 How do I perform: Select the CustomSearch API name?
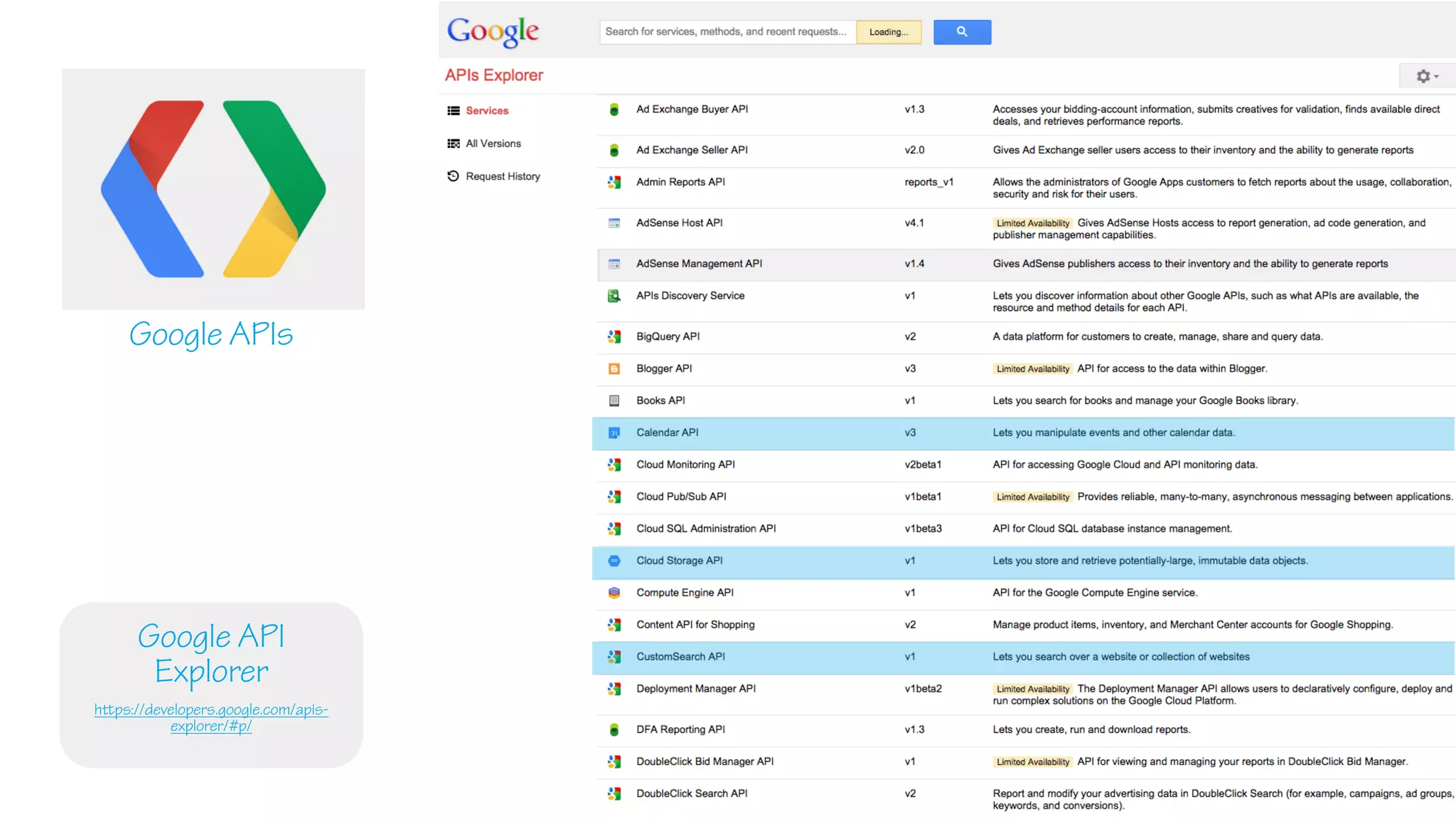point(680,657)
